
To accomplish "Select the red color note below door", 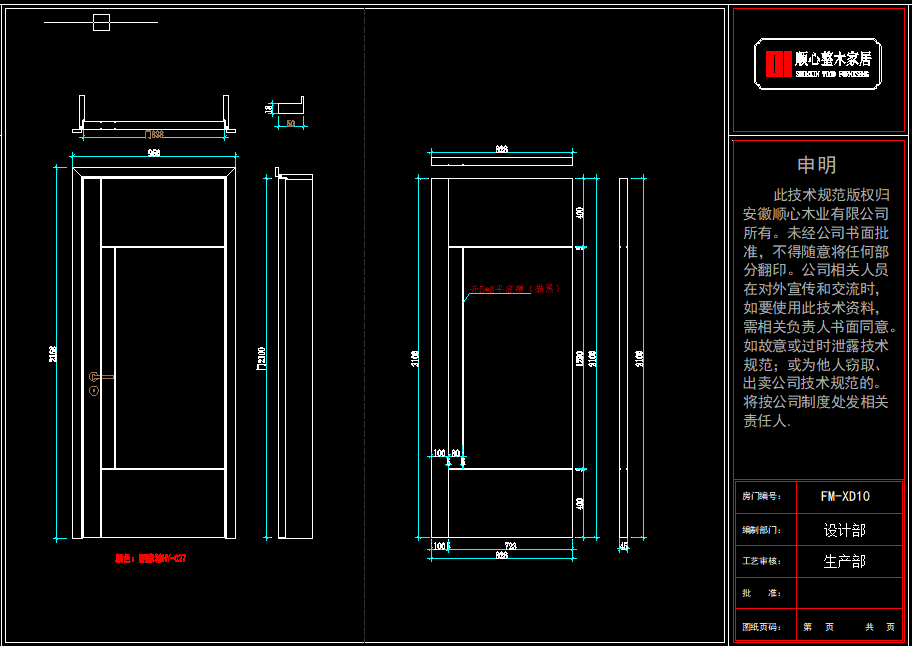I will pyautogui.click(x=151, y=559).
